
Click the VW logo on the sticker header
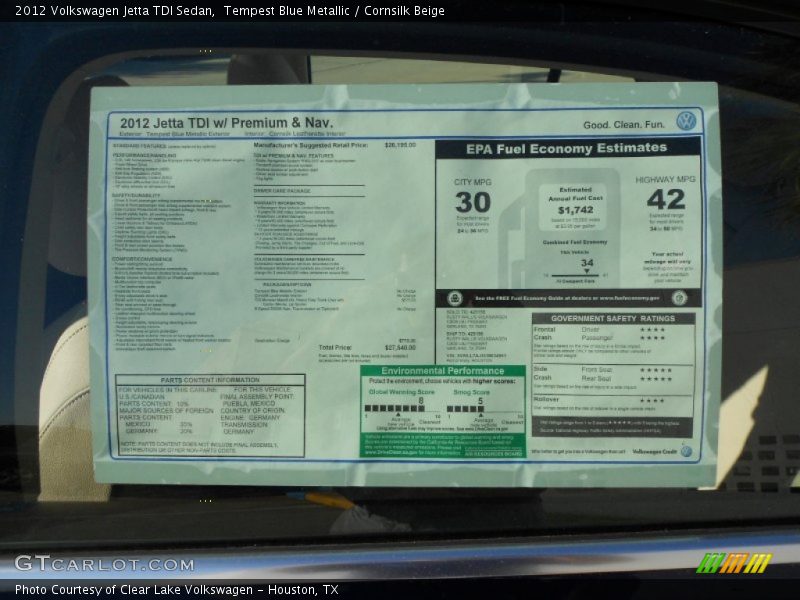686,121
